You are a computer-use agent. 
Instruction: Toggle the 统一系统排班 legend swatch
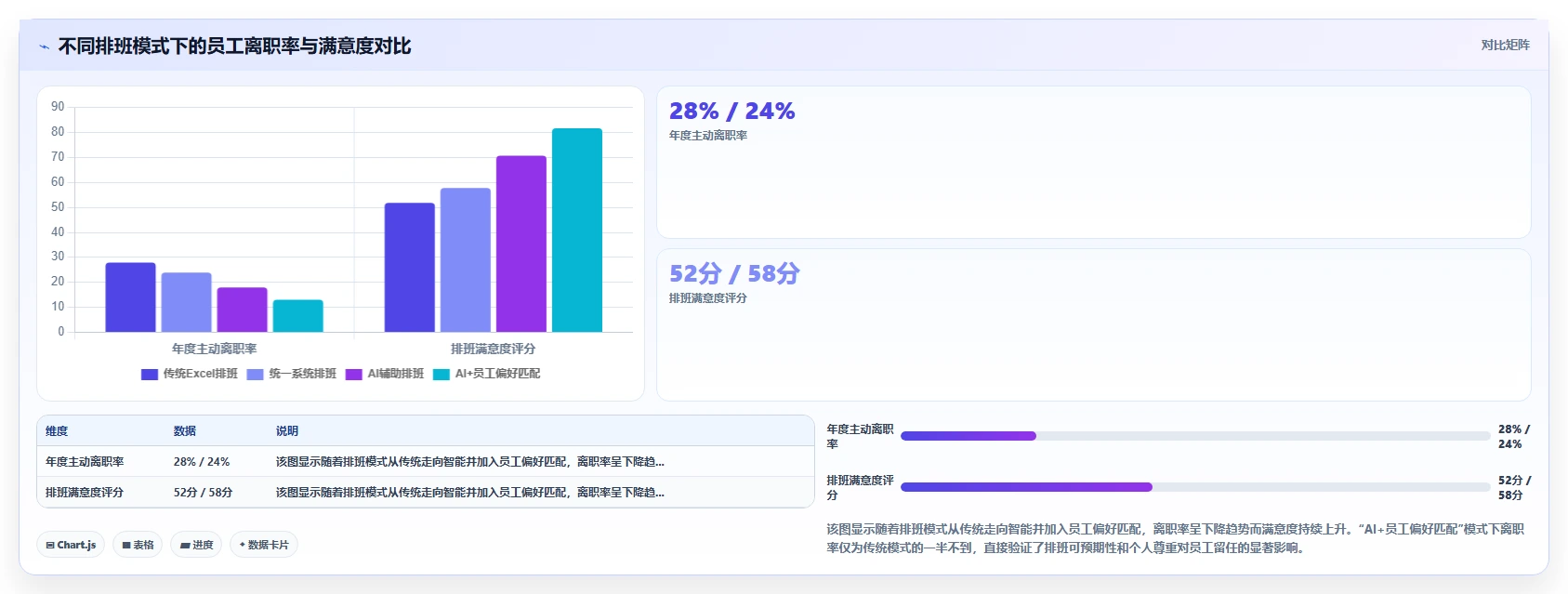point(256,374)
